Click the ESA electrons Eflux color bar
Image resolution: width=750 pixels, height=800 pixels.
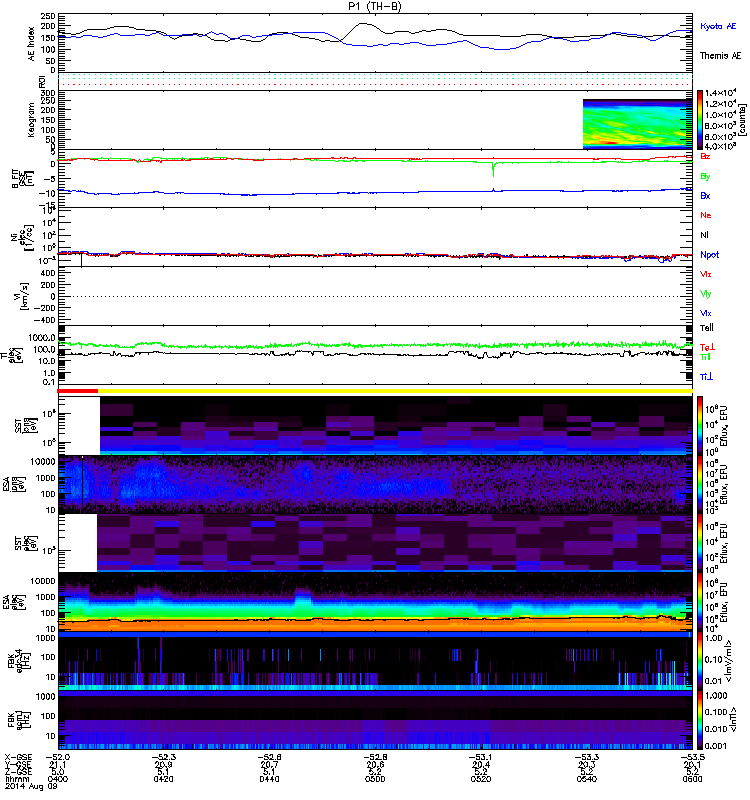[x=700, y=602]
